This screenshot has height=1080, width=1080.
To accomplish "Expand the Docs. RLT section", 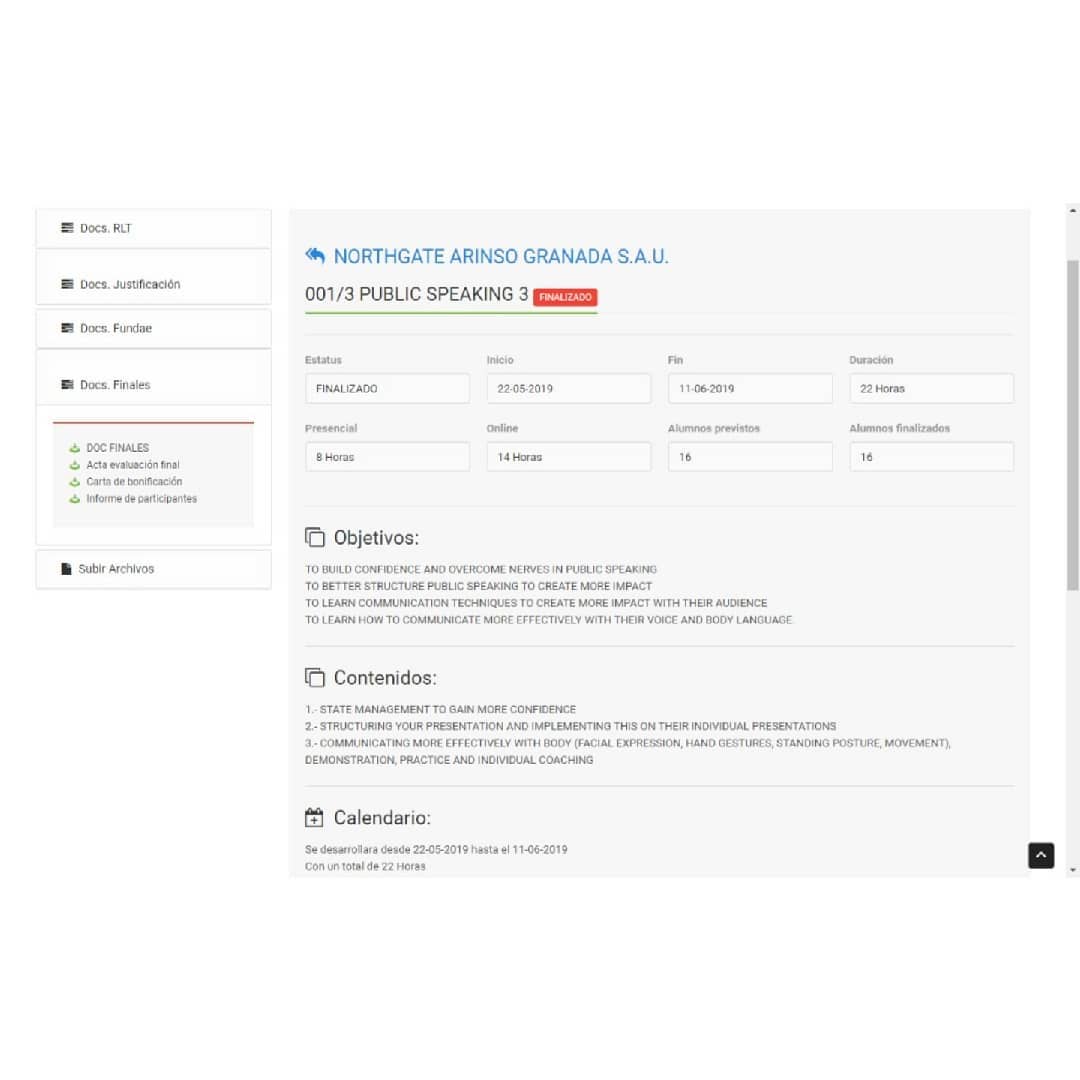I will [154, 228].
